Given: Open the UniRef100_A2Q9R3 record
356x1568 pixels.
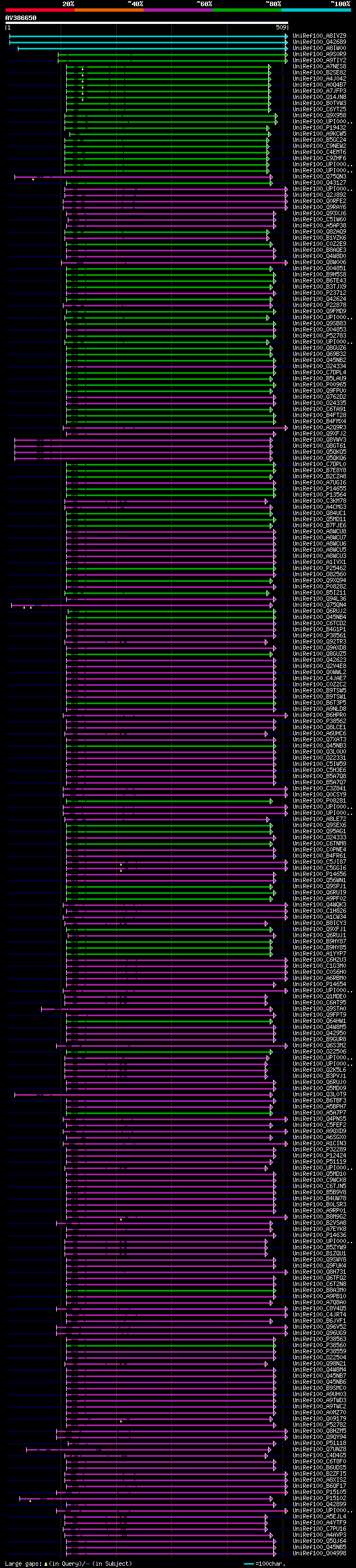Looking at the screenshot, I should [x=319, y=427].
